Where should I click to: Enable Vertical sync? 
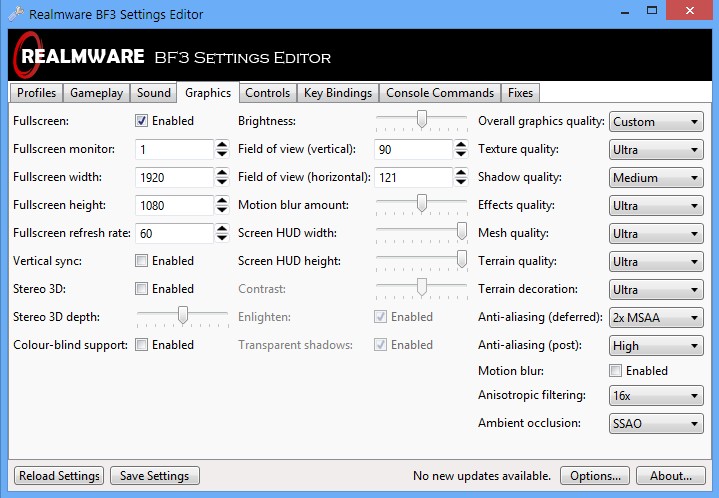click(x=142, y=261)
